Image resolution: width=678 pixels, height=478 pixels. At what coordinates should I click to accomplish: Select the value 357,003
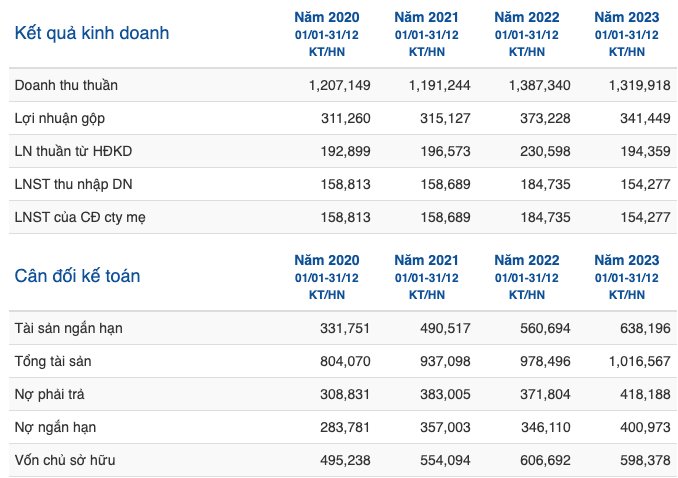pyautogui.click(x=445, y=427)
